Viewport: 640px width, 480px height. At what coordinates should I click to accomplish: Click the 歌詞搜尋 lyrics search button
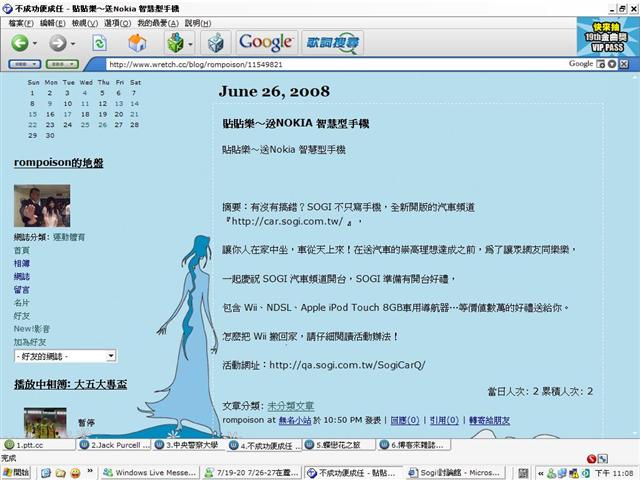pyautogui.click(x=333, y=42)
